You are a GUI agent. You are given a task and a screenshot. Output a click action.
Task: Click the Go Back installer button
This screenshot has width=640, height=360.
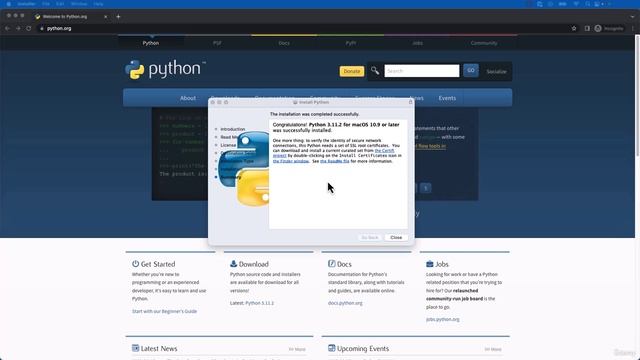(370, 238)
